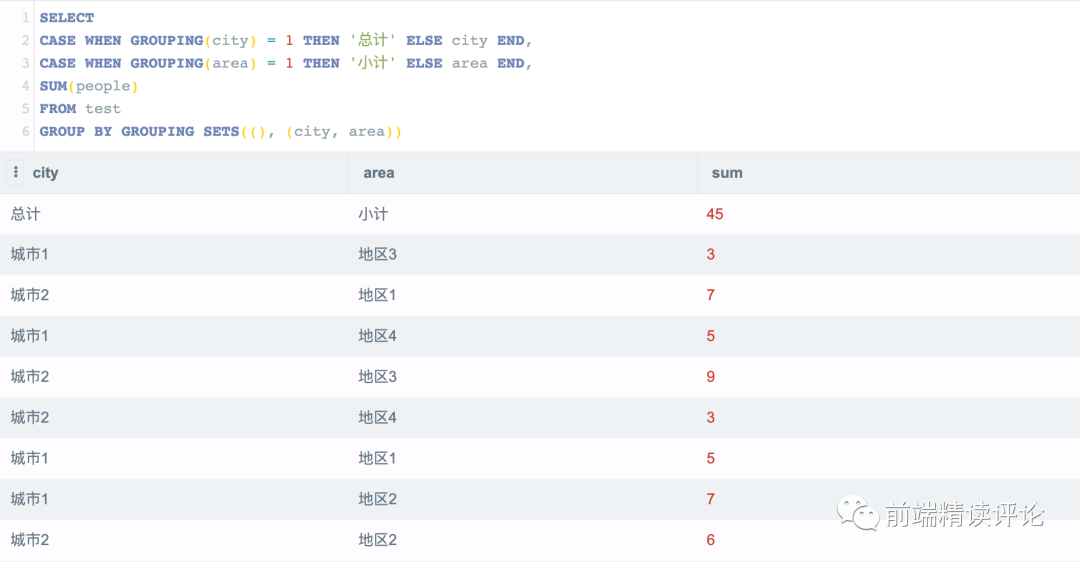Select 城市2 in the 地区2 row
Viewport: 1080px width, 562px height.
pos(30,539)
